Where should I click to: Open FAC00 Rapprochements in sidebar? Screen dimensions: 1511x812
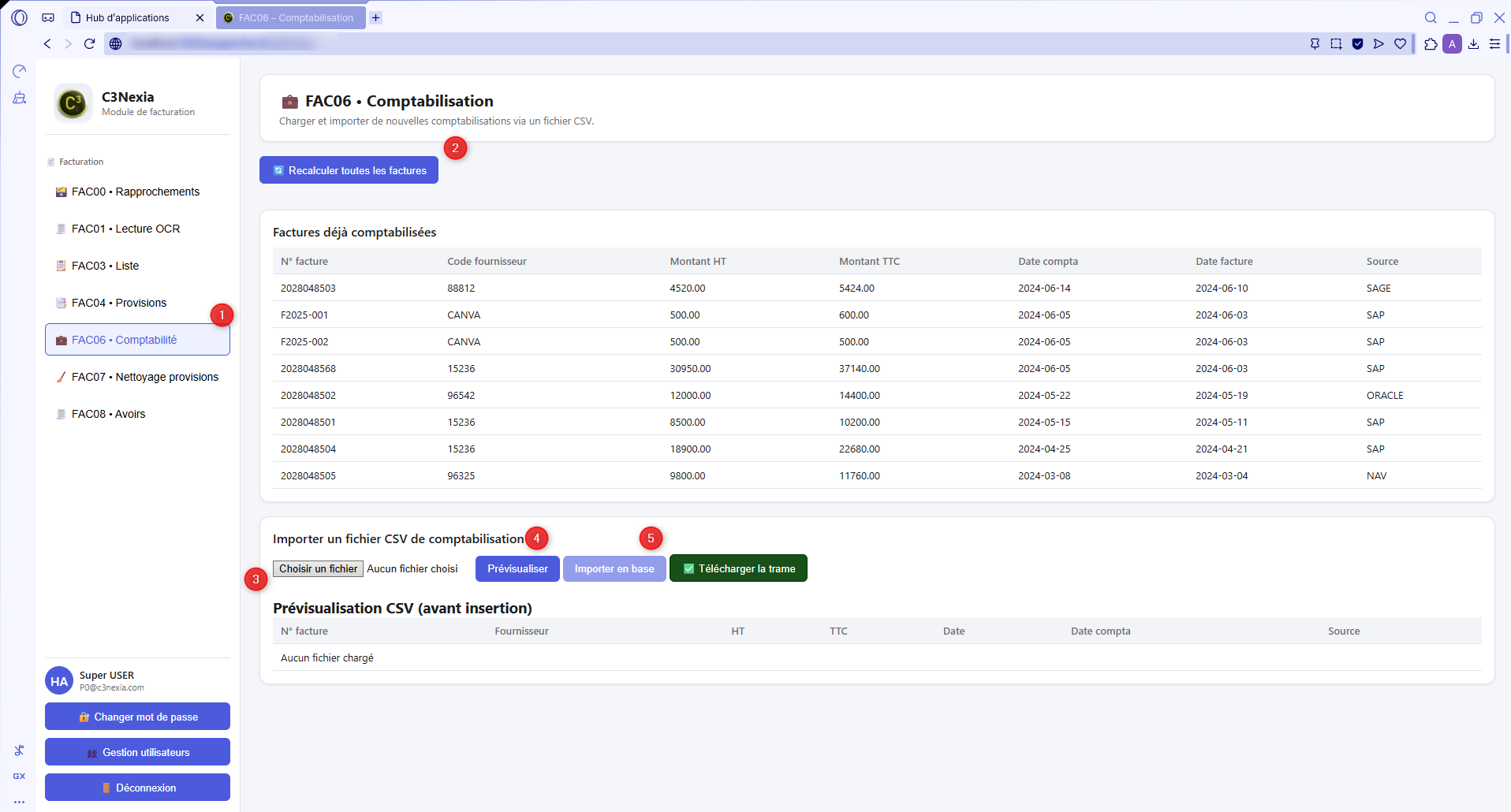[136, 192]
